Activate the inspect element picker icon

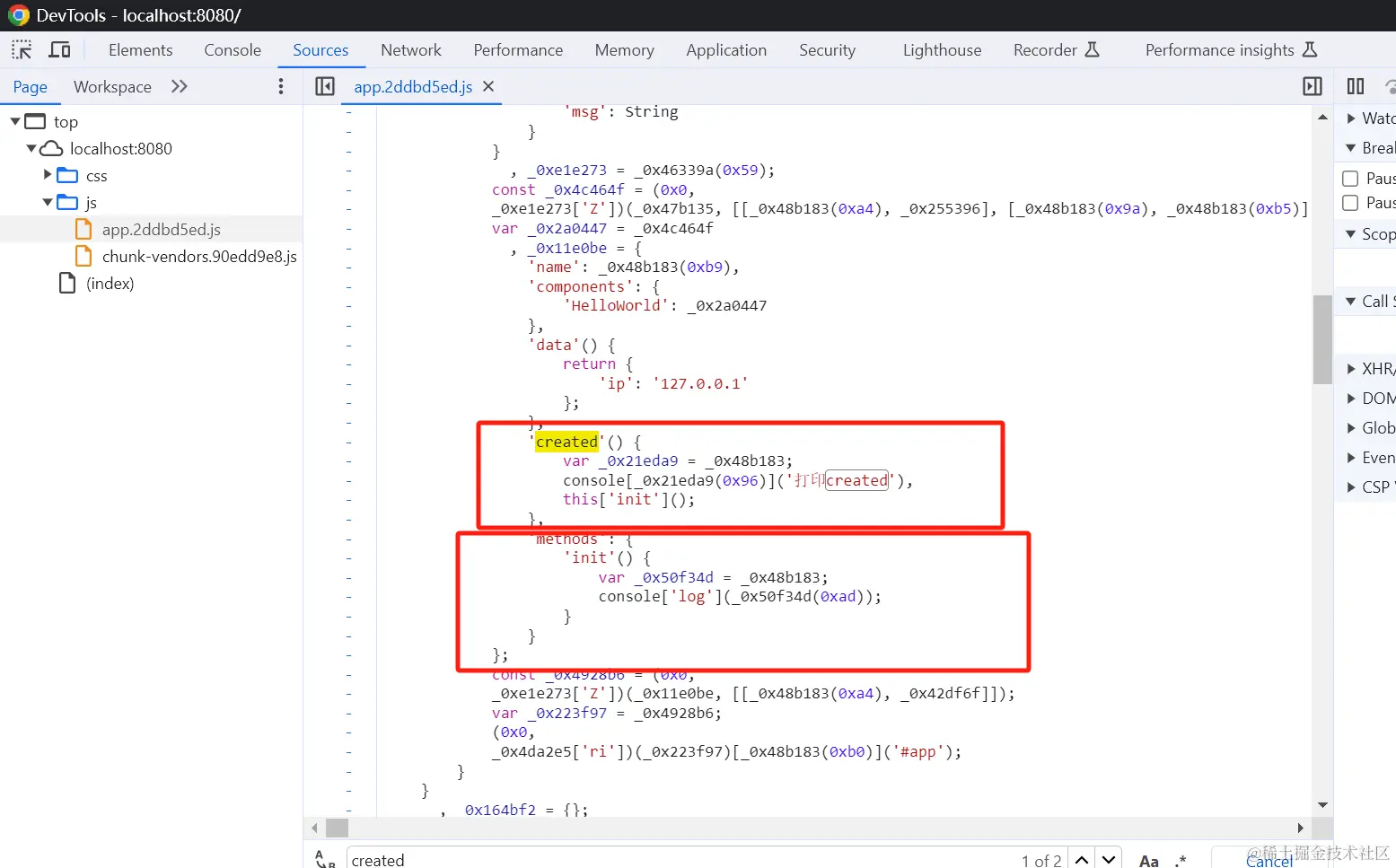pos(22,49)
